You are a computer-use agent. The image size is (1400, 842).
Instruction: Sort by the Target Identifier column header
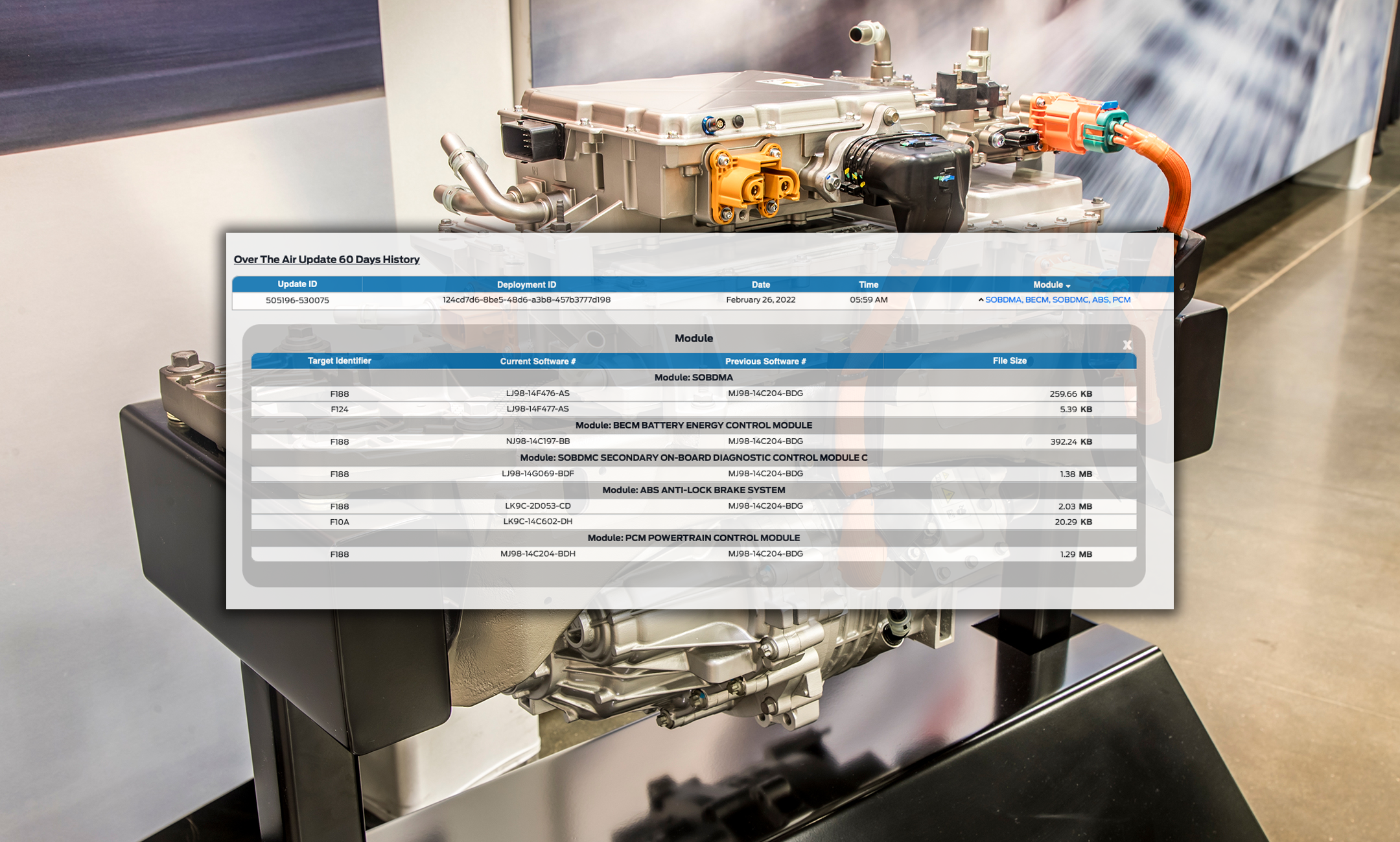pyautogui.click(x=339, y=361)
